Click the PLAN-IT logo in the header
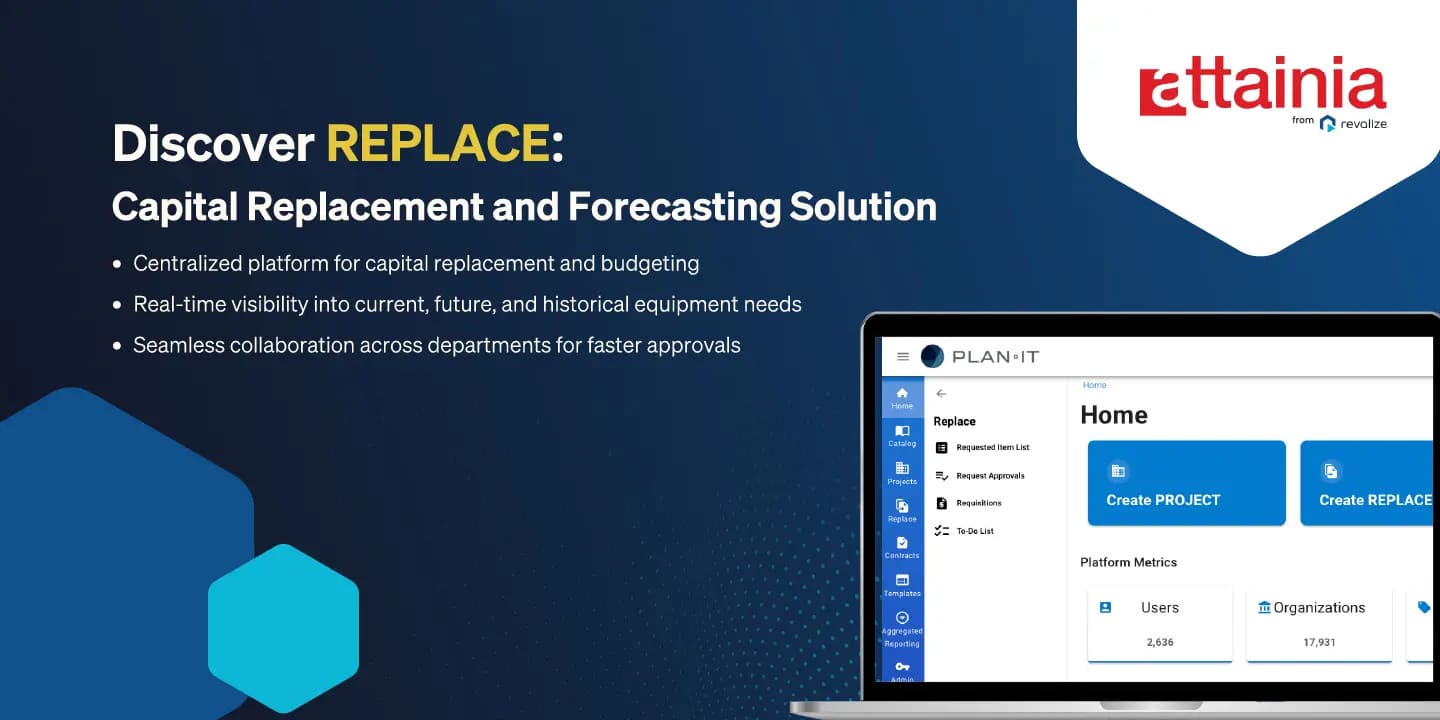 click(979, 356)
